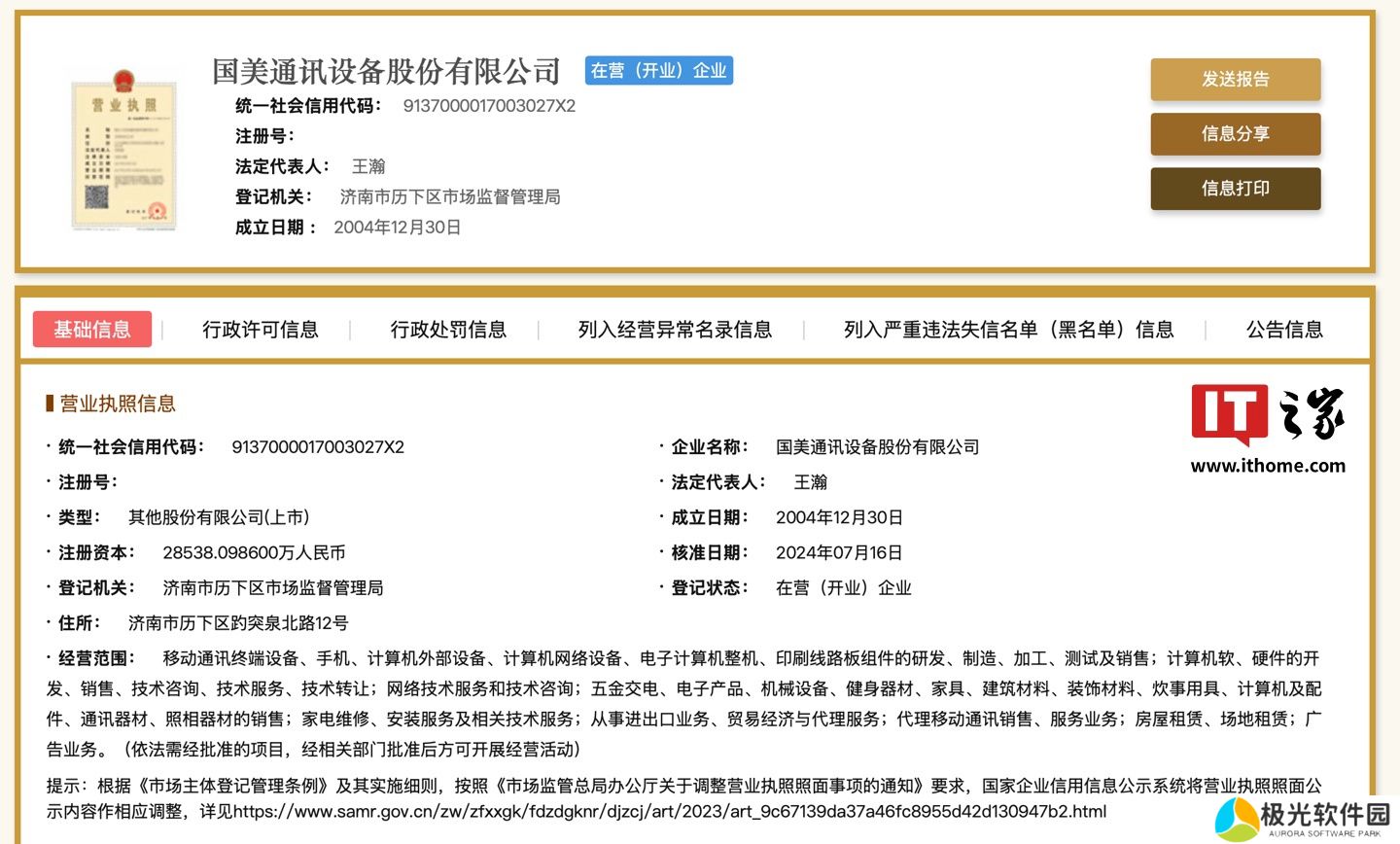Screen dimensions: 1400x844
Task: Switch to the 公告信息 tab
Action: tap(1284, 330)
